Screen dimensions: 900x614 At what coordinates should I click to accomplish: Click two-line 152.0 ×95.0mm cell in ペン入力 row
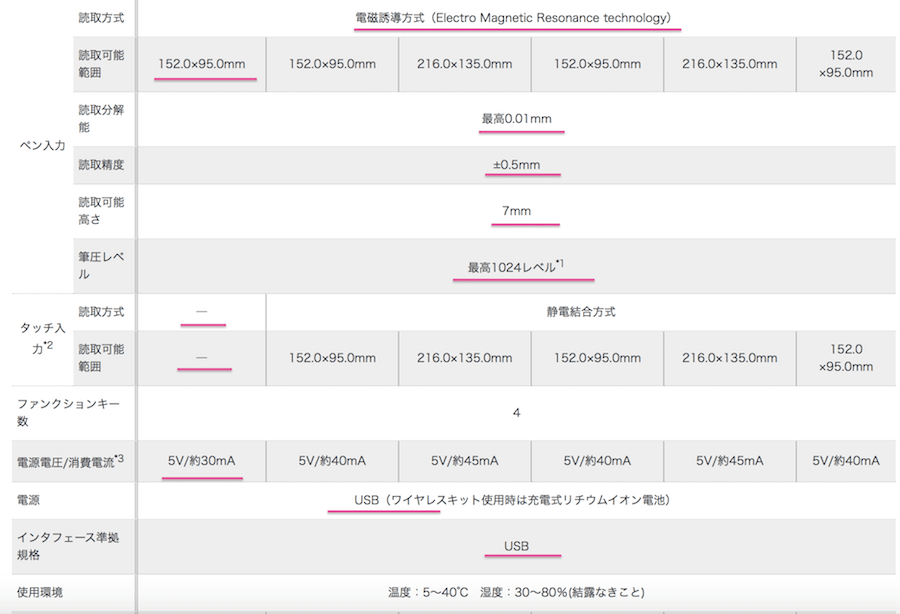tap(845, 64)
